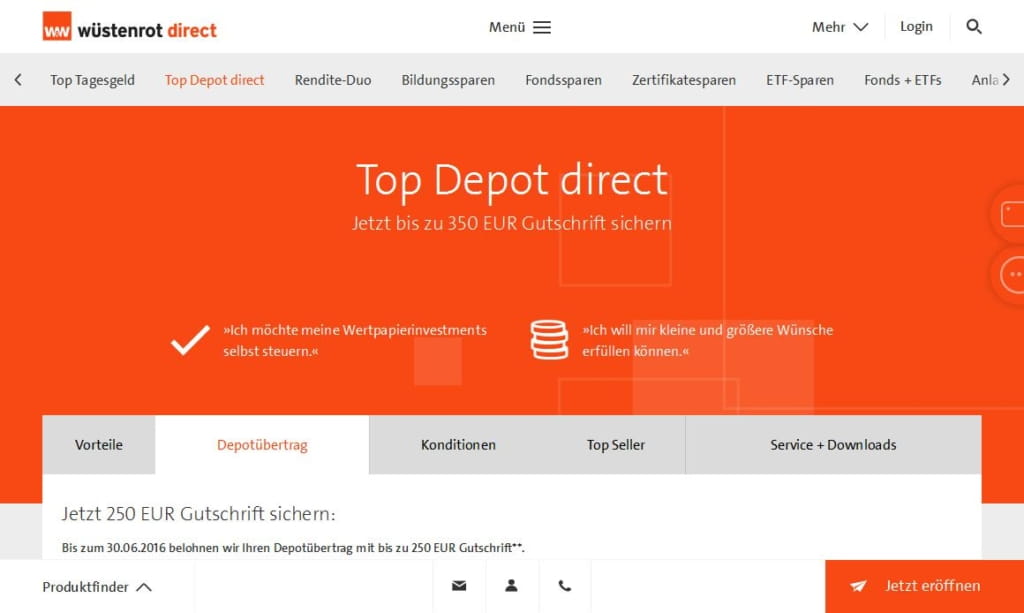Open search with magnifier icon

[x=974, y=27]
